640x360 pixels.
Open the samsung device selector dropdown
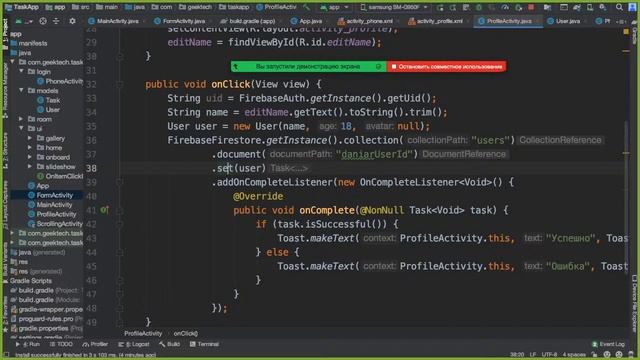pos(394,7)
